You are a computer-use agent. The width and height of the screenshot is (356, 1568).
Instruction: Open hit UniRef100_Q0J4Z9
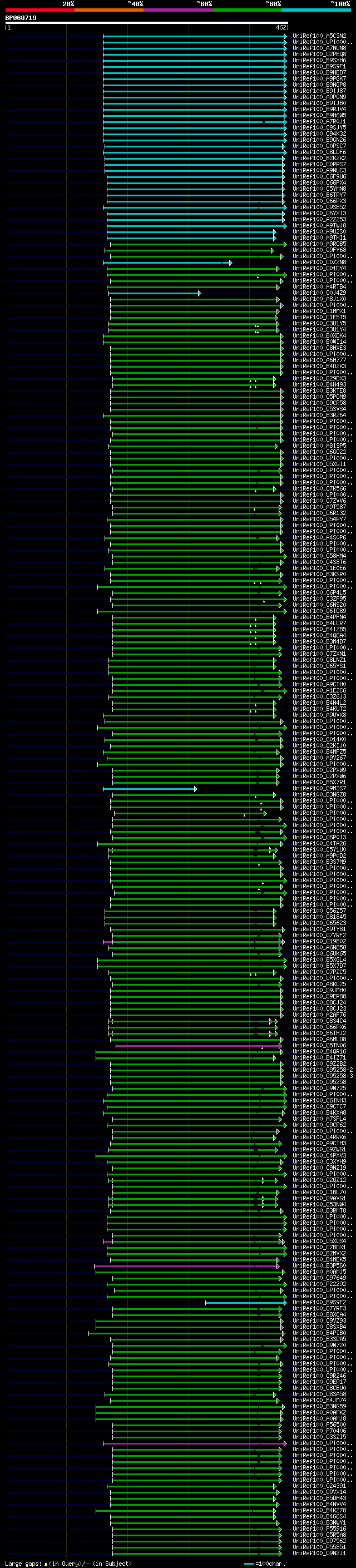(x=319, y=293)
